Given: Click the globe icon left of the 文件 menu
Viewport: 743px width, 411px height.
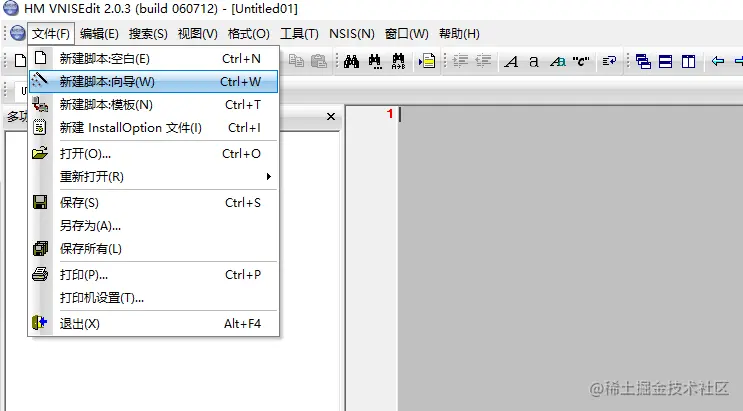Looking at the screenshot, I should pos(18,33).
